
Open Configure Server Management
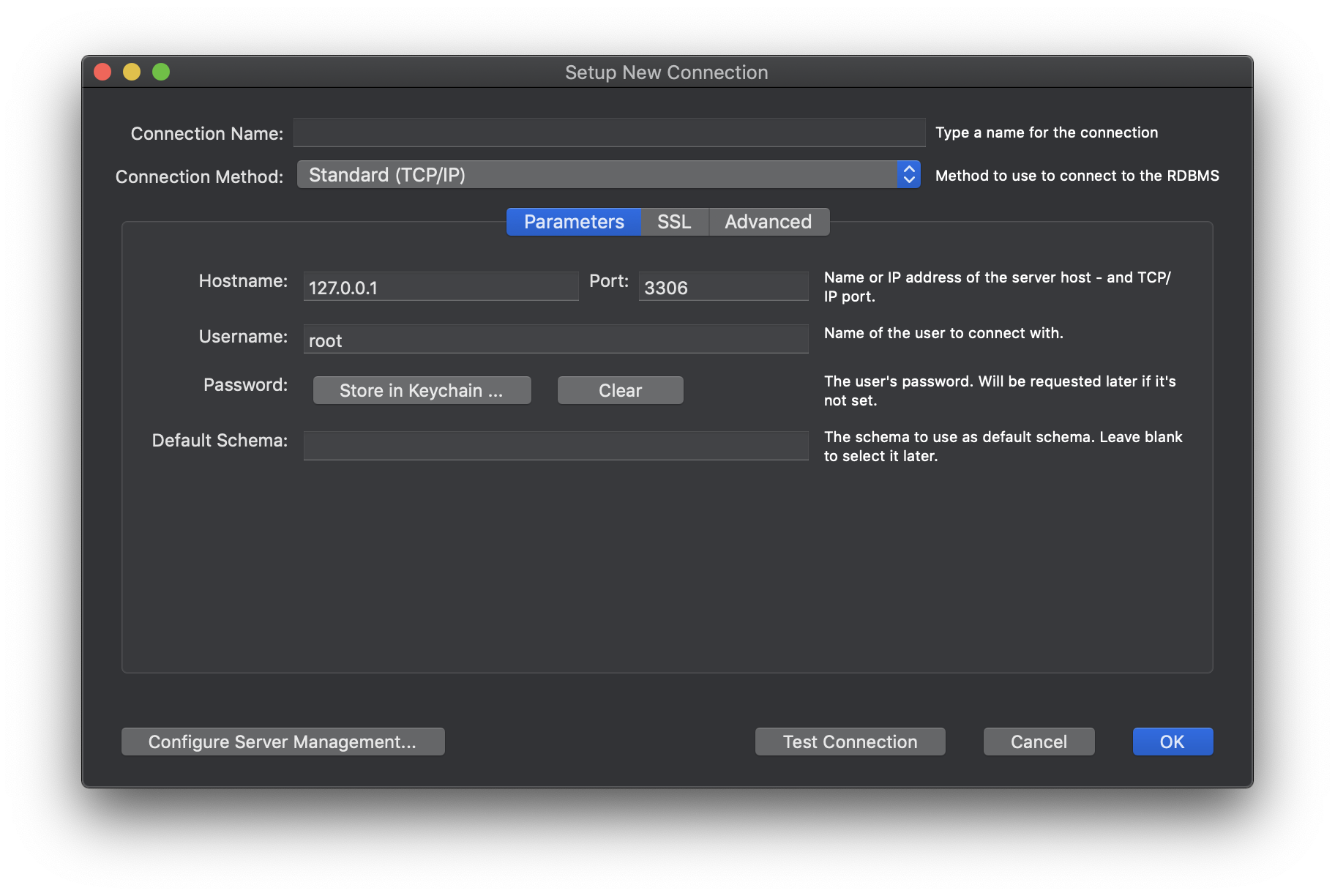[x=283, y=742]
